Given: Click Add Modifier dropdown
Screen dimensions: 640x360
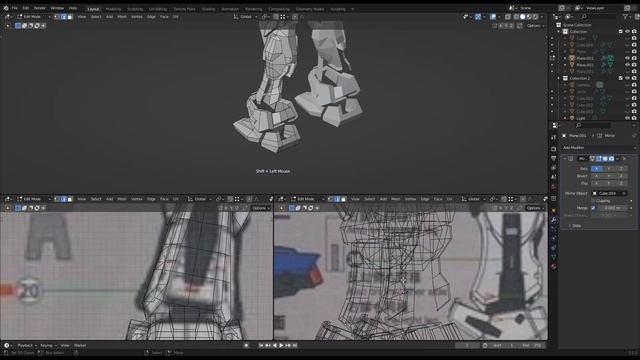Looking at the screenshot, I should 598,148.
